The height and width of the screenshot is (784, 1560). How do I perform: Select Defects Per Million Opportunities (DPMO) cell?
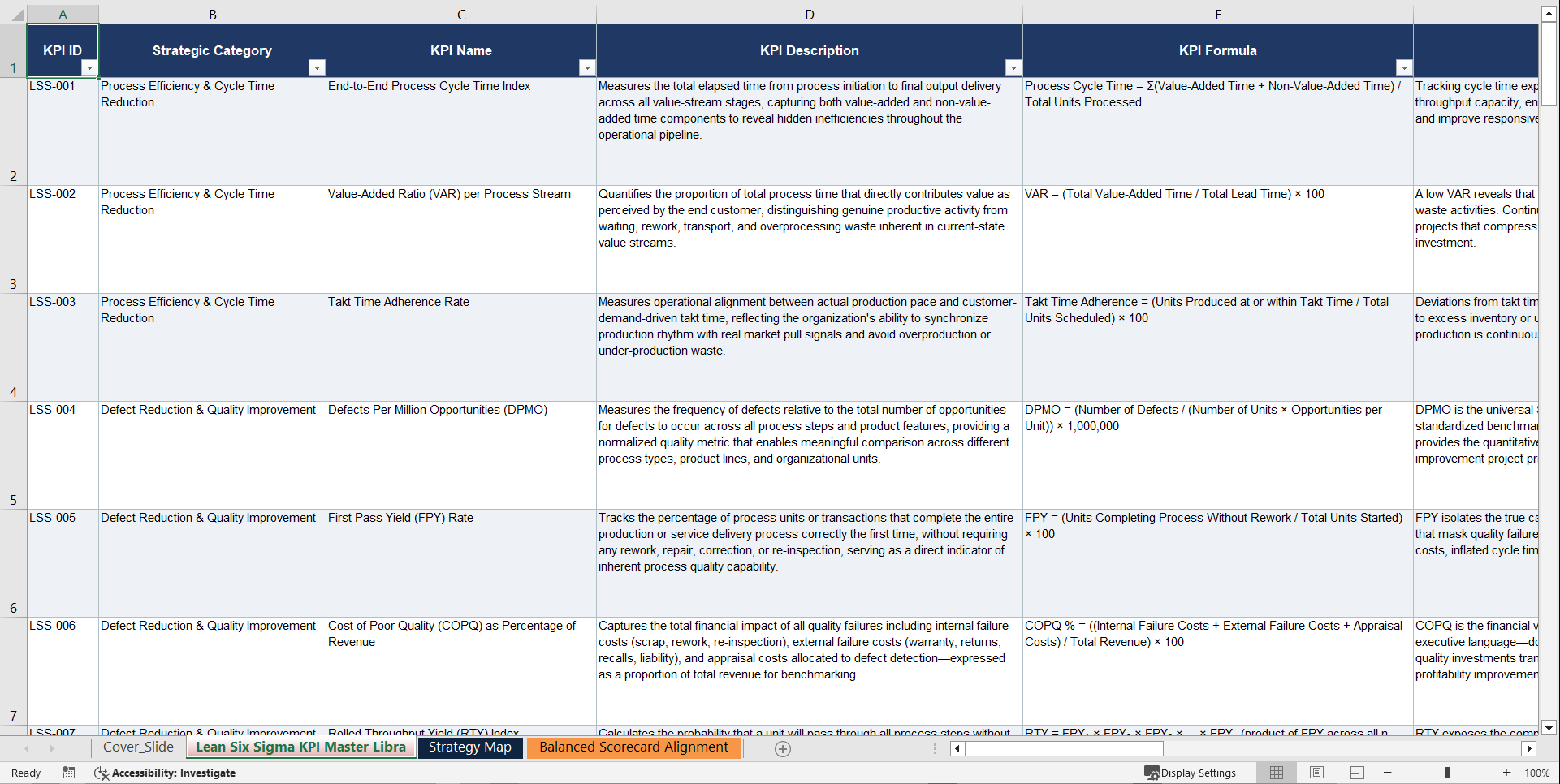click(x=461, y=455)
